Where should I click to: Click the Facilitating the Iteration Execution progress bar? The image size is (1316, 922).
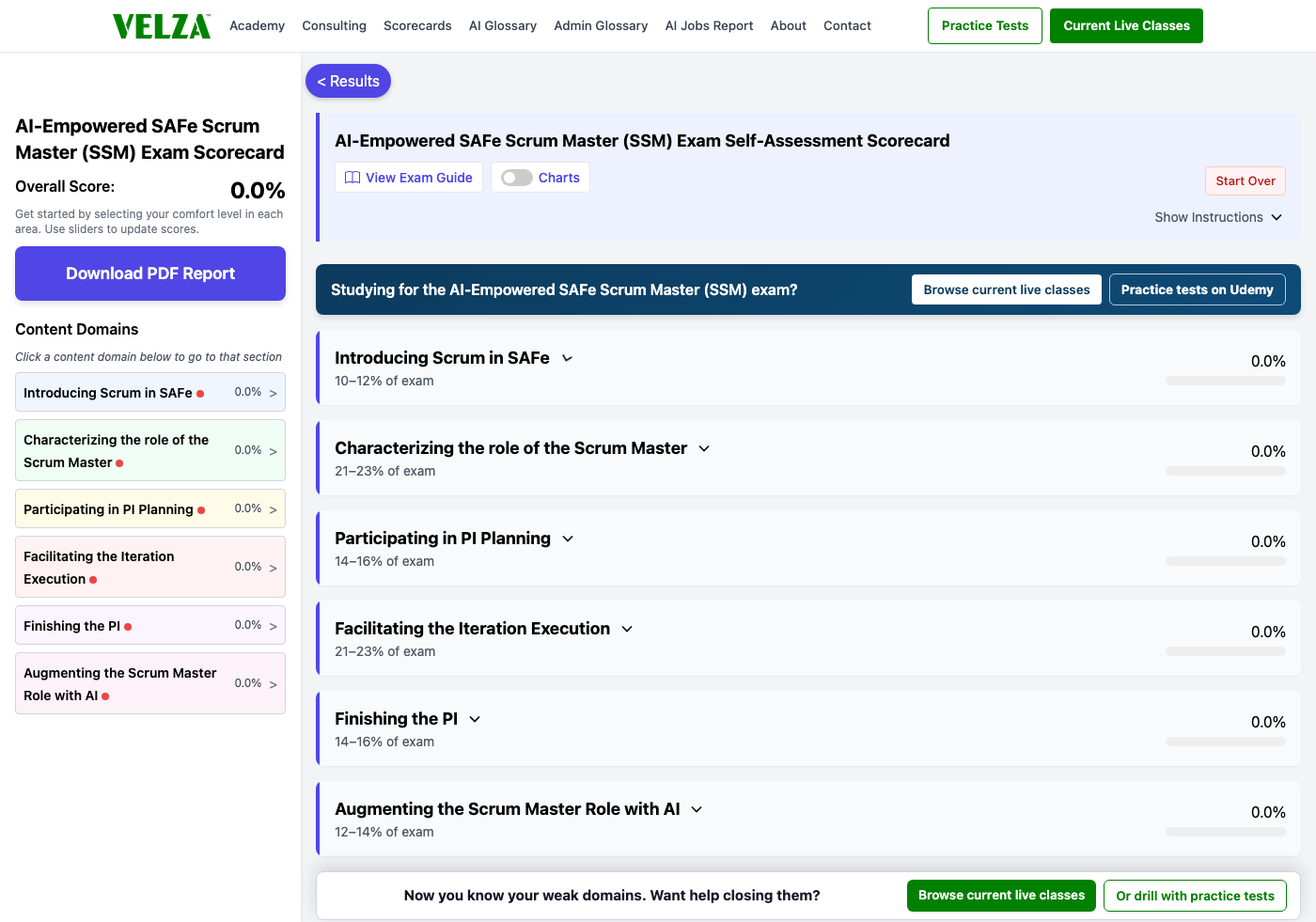pos(1226,651)
